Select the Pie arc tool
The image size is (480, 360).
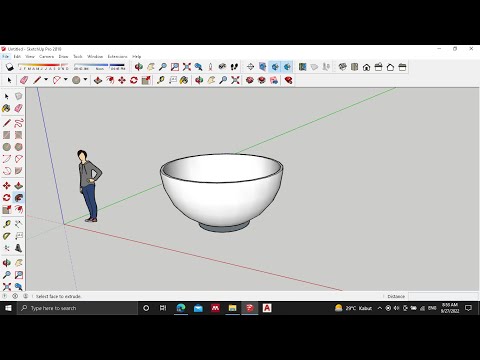point(18,171)
